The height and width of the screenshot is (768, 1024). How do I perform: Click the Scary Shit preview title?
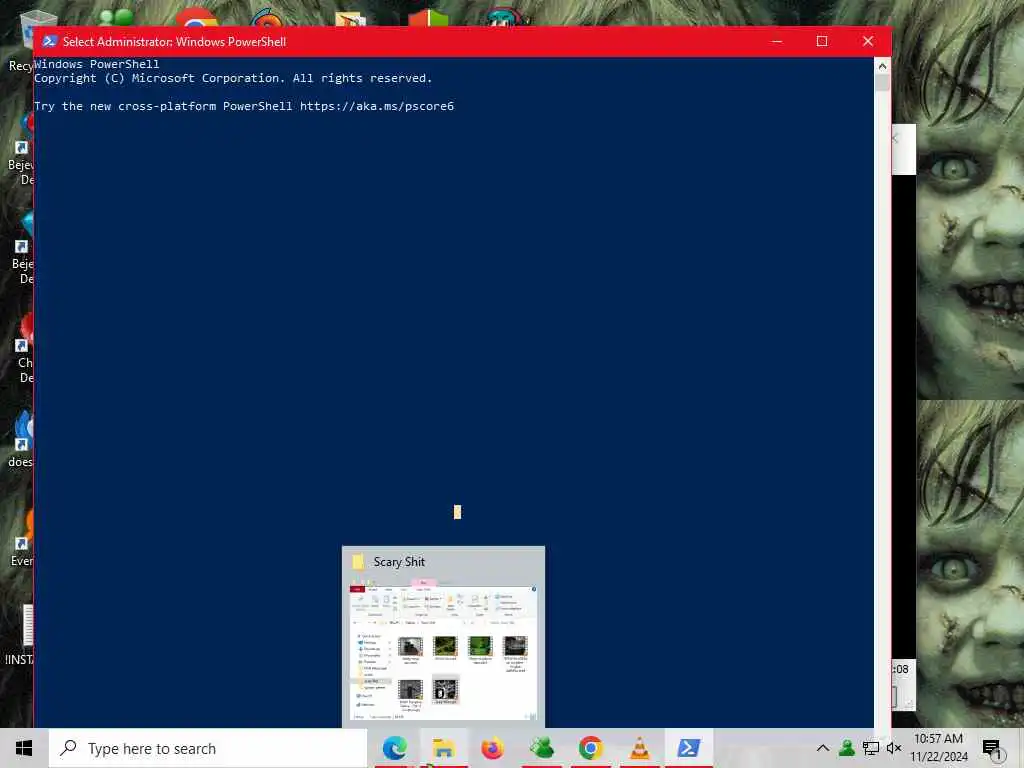click(399, 562)
